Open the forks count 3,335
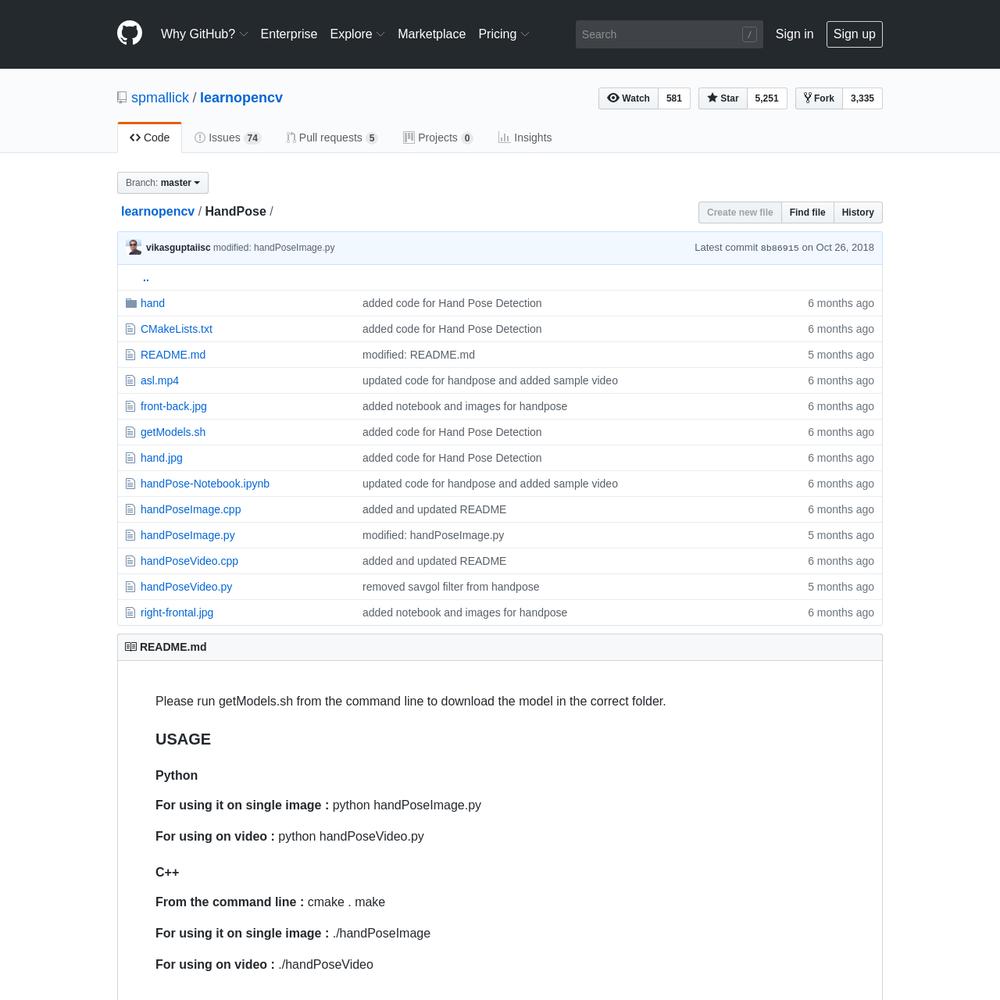 [862, 98]
